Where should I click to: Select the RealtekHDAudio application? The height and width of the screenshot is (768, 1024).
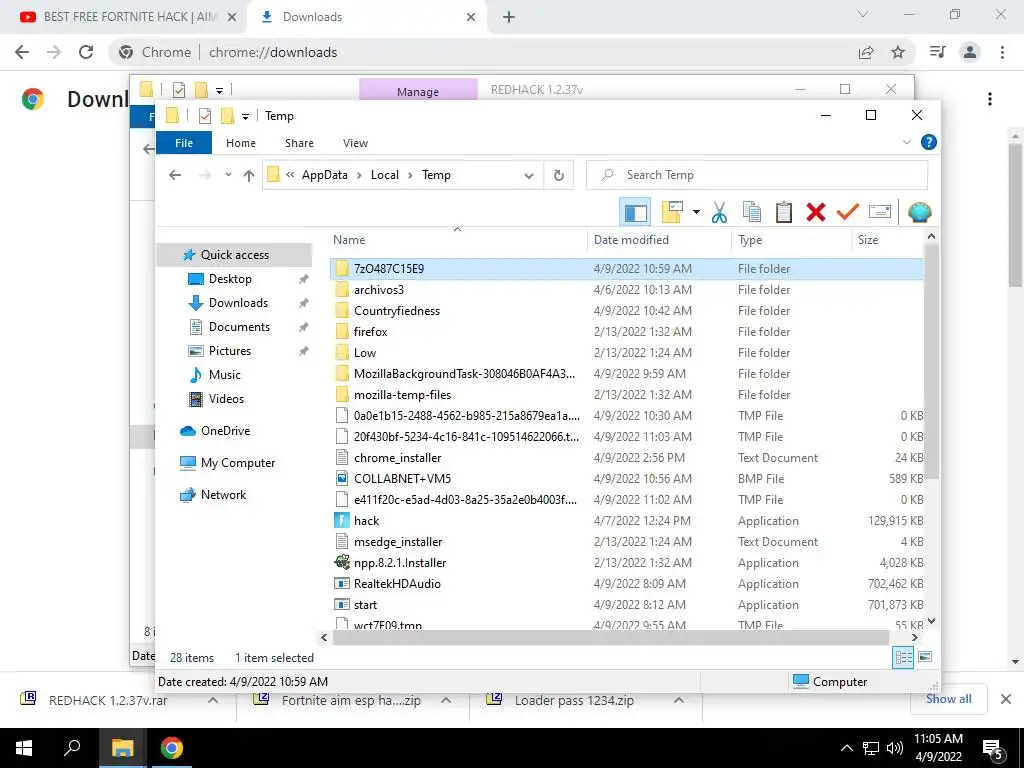pos(628,584)
